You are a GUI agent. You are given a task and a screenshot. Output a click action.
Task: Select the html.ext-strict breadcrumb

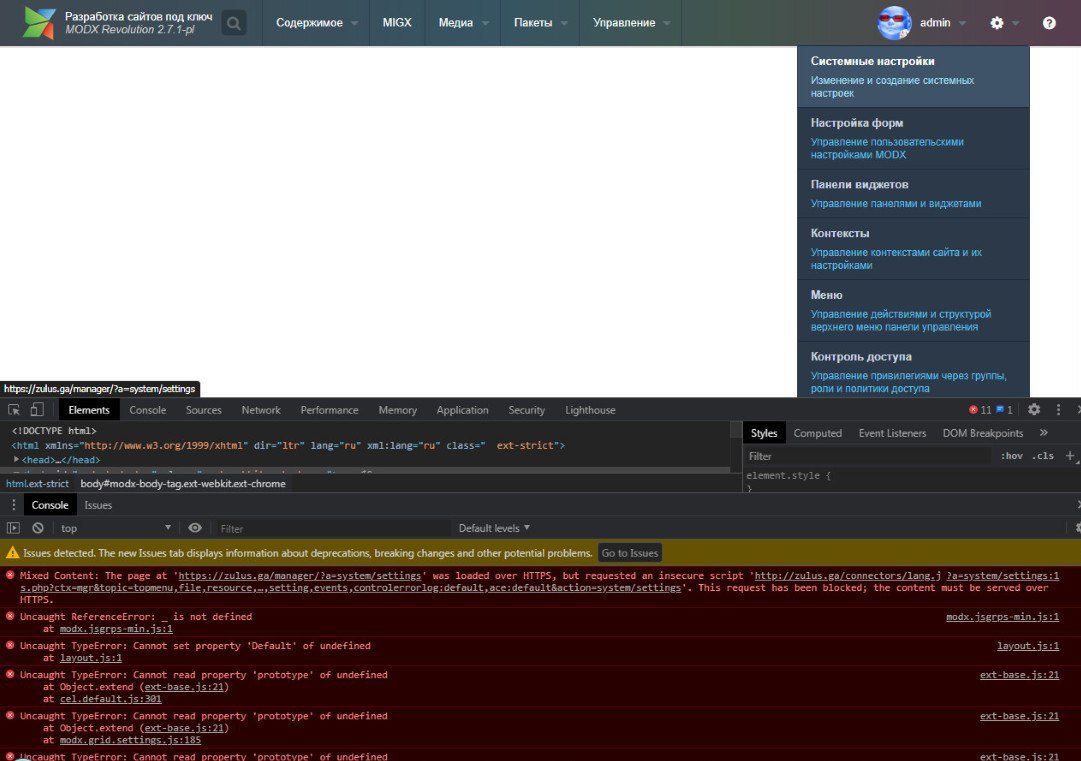[37, 483]
